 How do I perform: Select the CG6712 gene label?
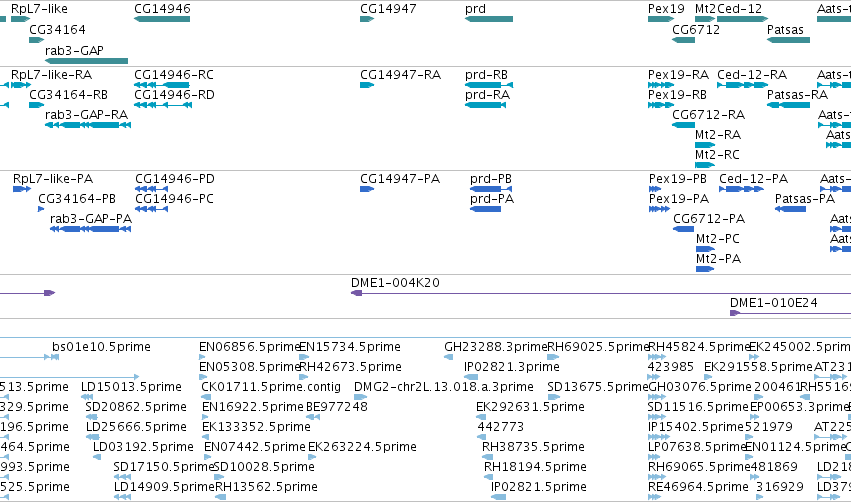(696, 29)
